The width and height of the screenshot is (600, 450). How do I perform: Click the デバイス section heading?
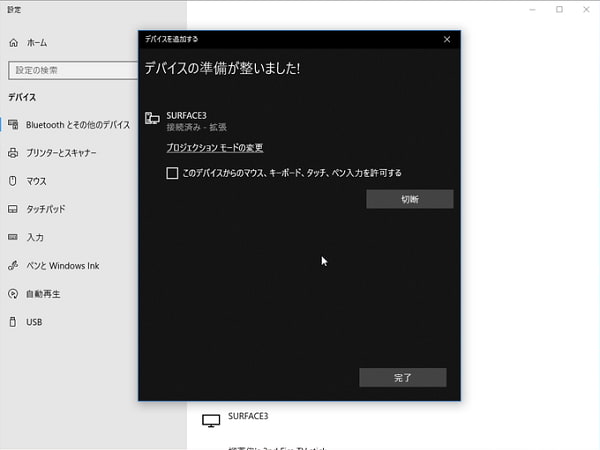tap(22, 97)
